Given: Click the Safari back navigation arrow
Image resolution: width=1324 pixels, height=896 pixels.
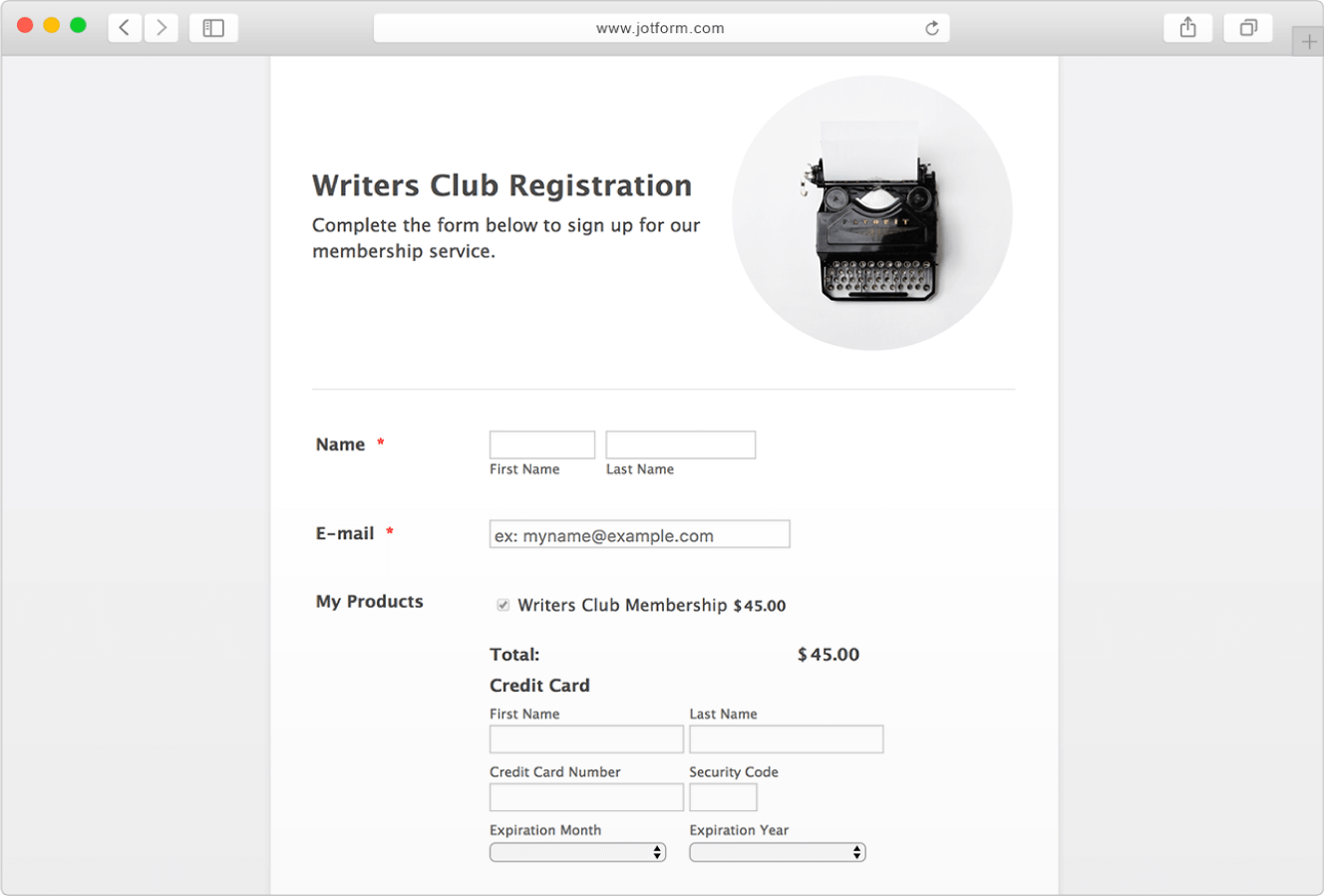Looking at the screenshot, I should tap(124, 27).
